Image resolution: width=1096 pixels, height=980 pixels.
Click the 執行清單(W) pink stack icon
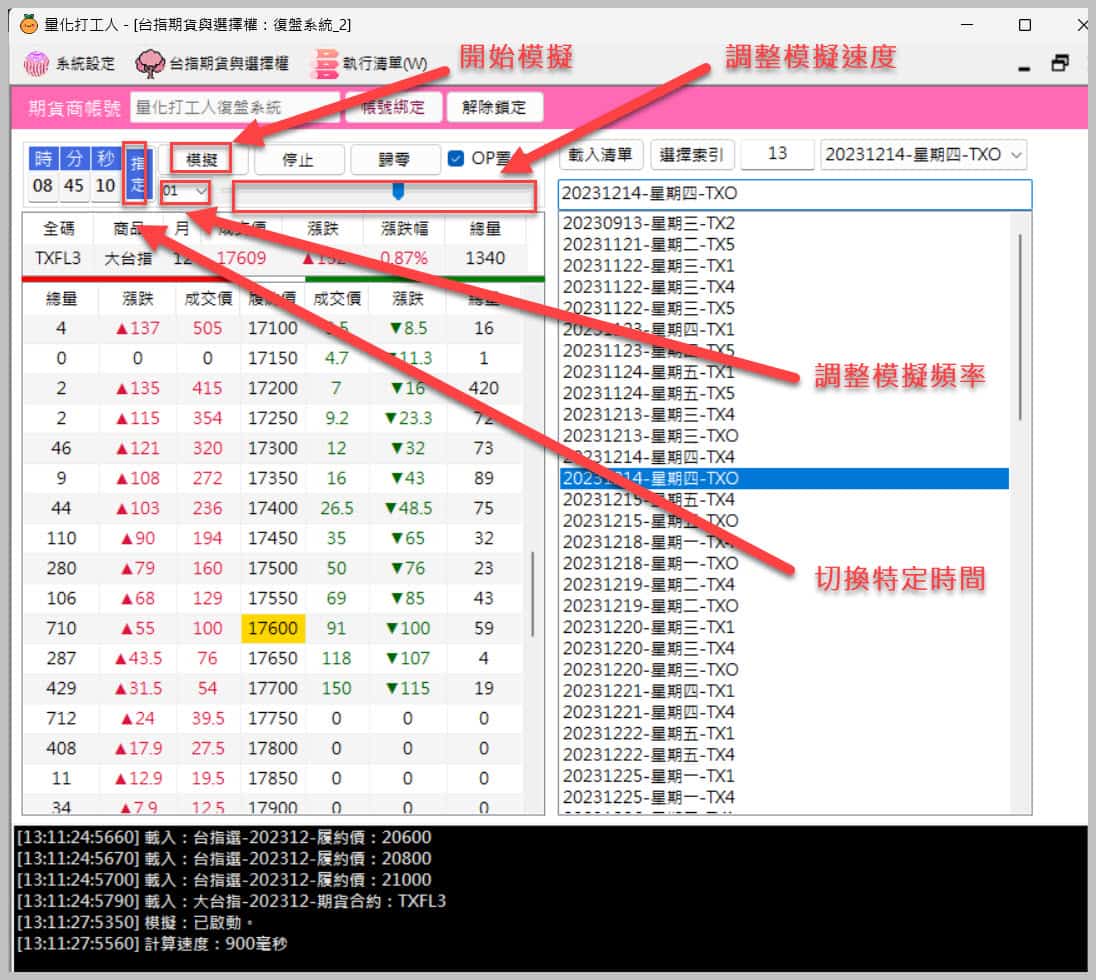click(x=325, y=64)
